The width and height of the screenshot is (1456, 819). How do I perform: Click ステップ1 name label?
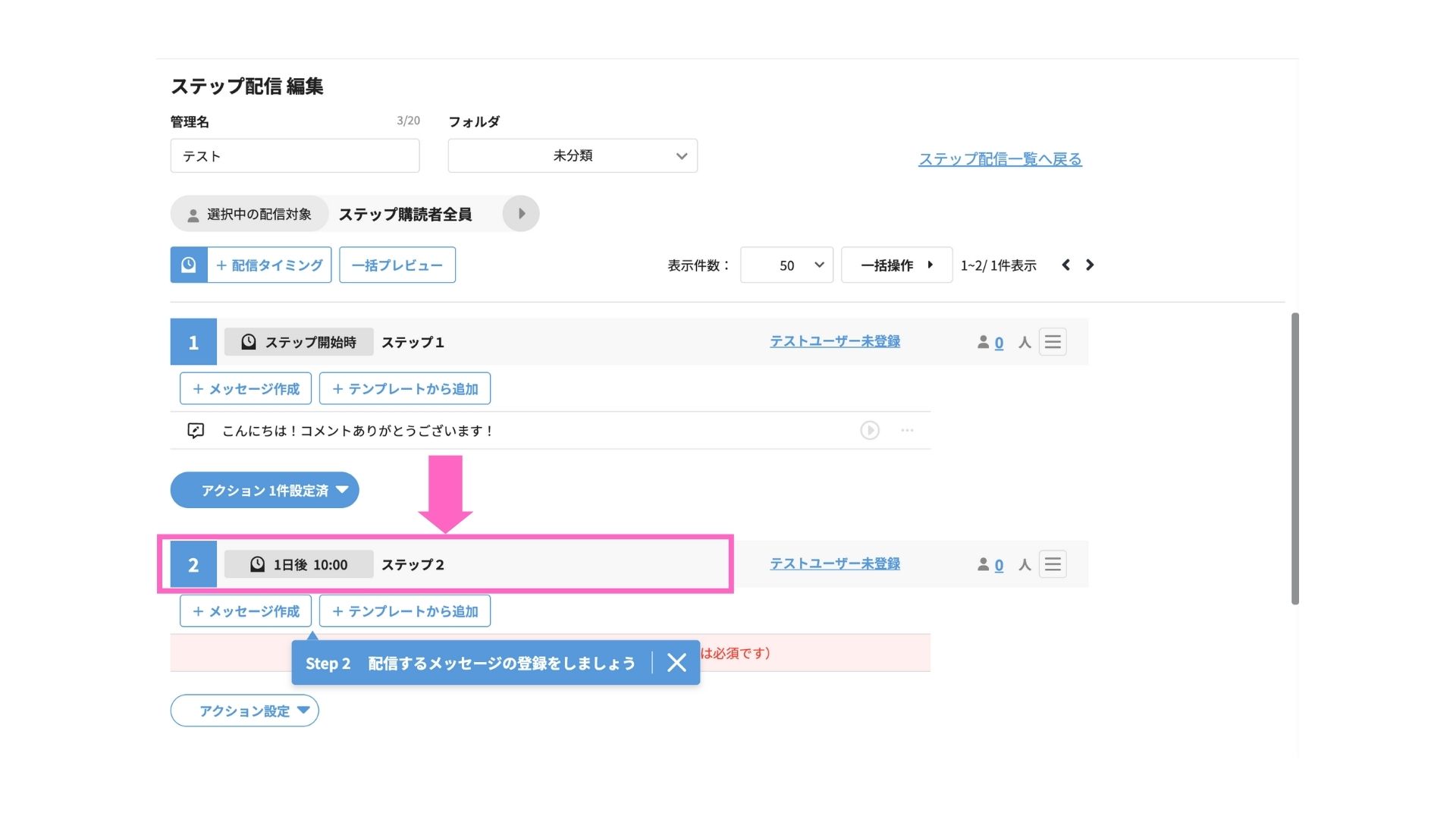coord(413,343)
